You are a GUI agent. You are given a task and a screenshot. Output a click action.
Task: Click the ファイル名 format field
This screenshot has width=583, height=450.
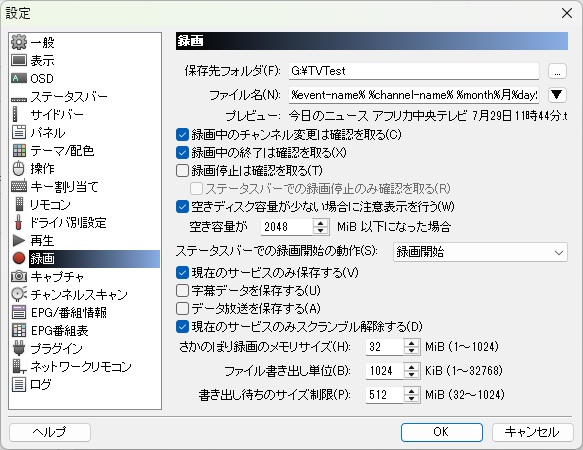[413, 95]
